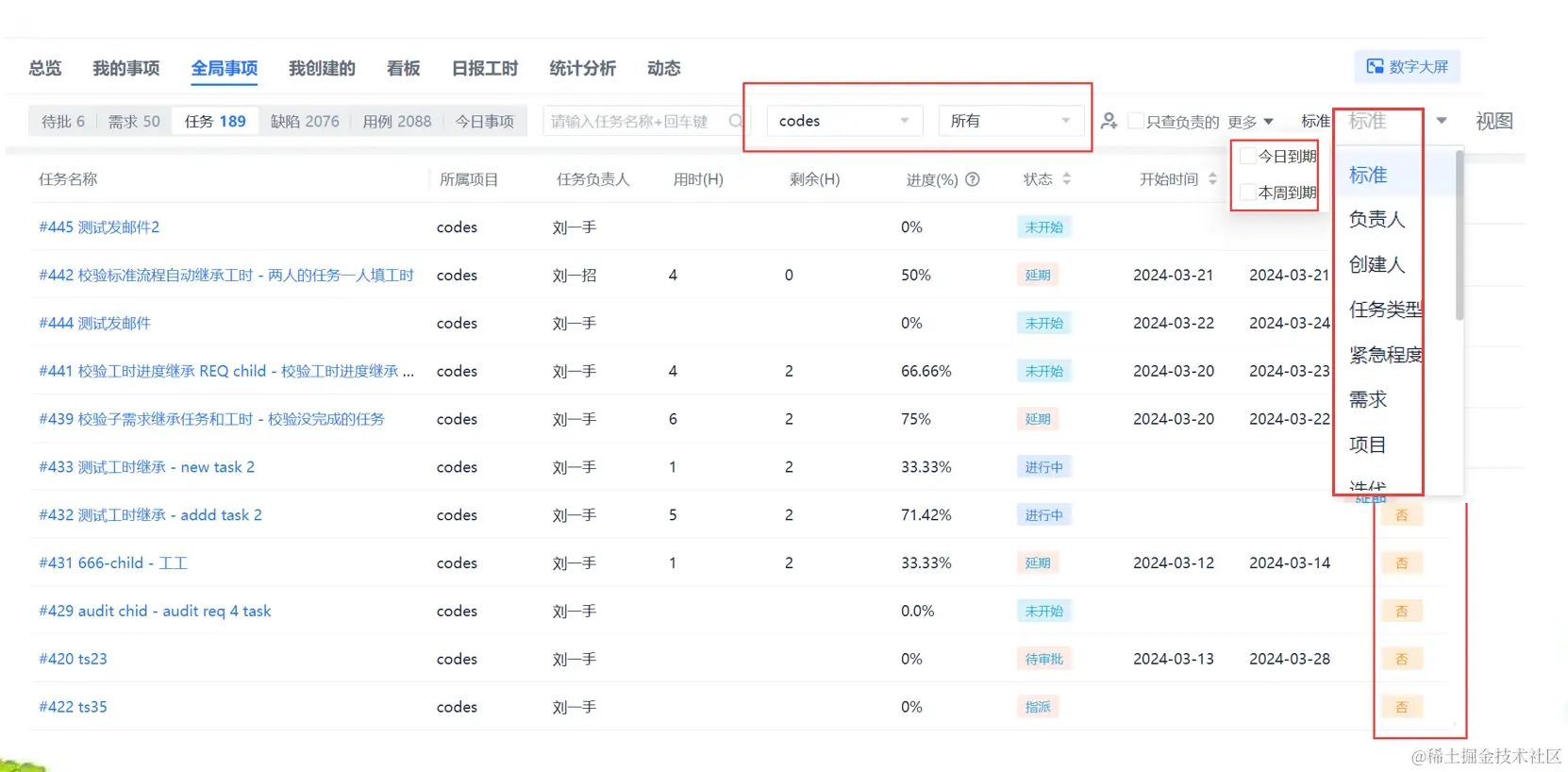Toggle 只查负责的 checkbox
1568x772 pixels.
pos(1136,121)
